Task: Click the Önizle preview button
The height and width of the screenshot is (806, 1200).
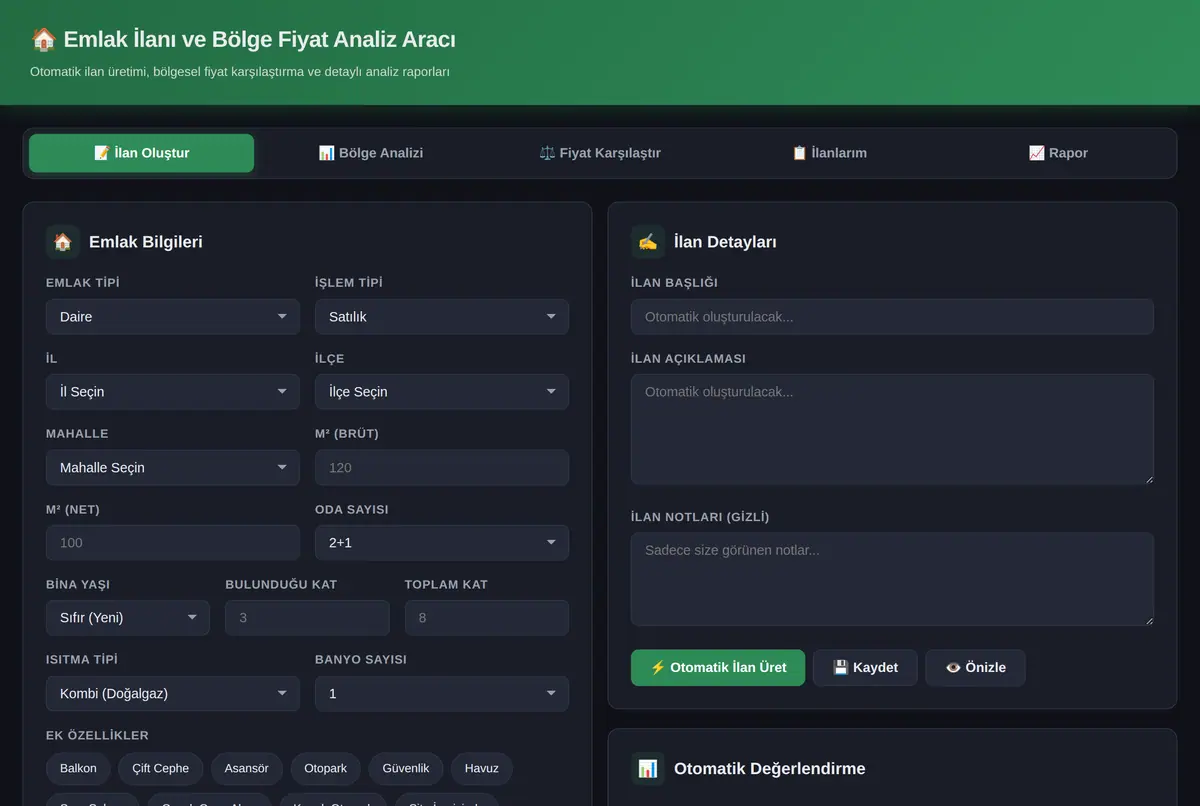Action: [975, 668]
